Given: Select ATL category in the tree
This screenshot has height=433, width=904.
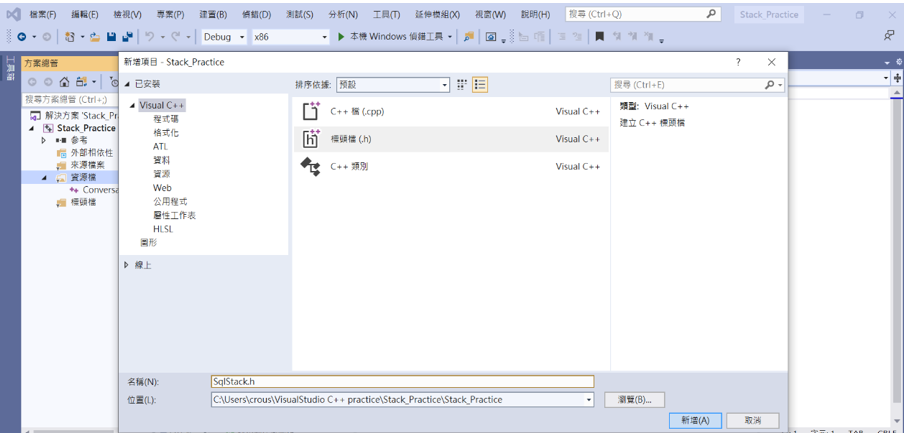Looking at the screenshot, I should [x=160, y=146].
